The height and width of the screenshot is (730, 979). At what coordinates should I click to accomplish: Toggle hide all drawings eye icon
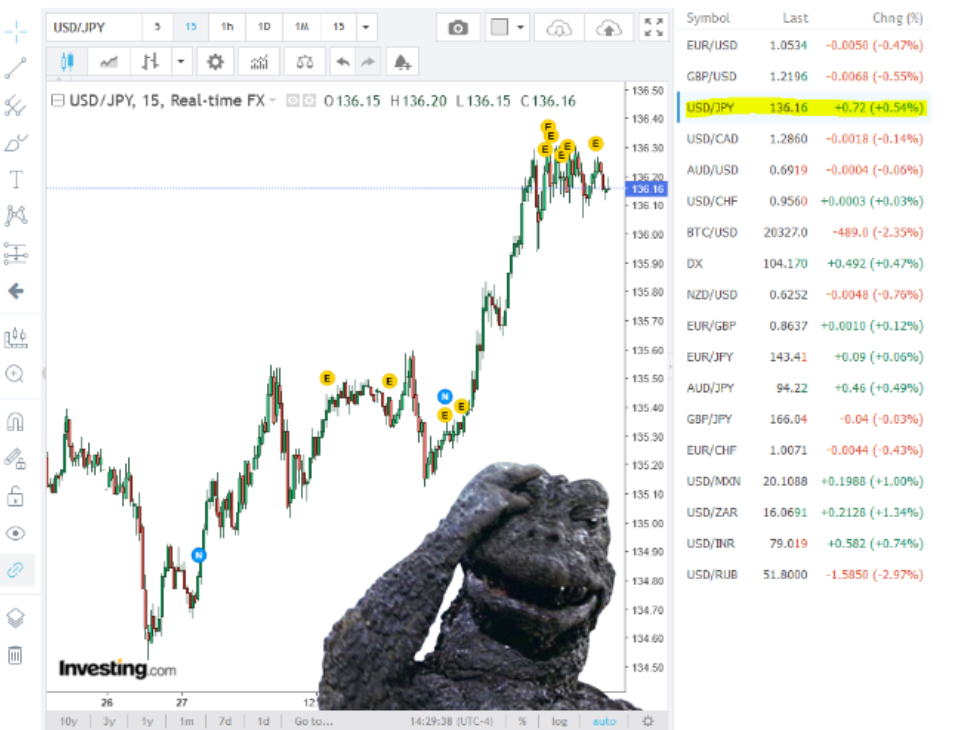click(x=16, y=533)
